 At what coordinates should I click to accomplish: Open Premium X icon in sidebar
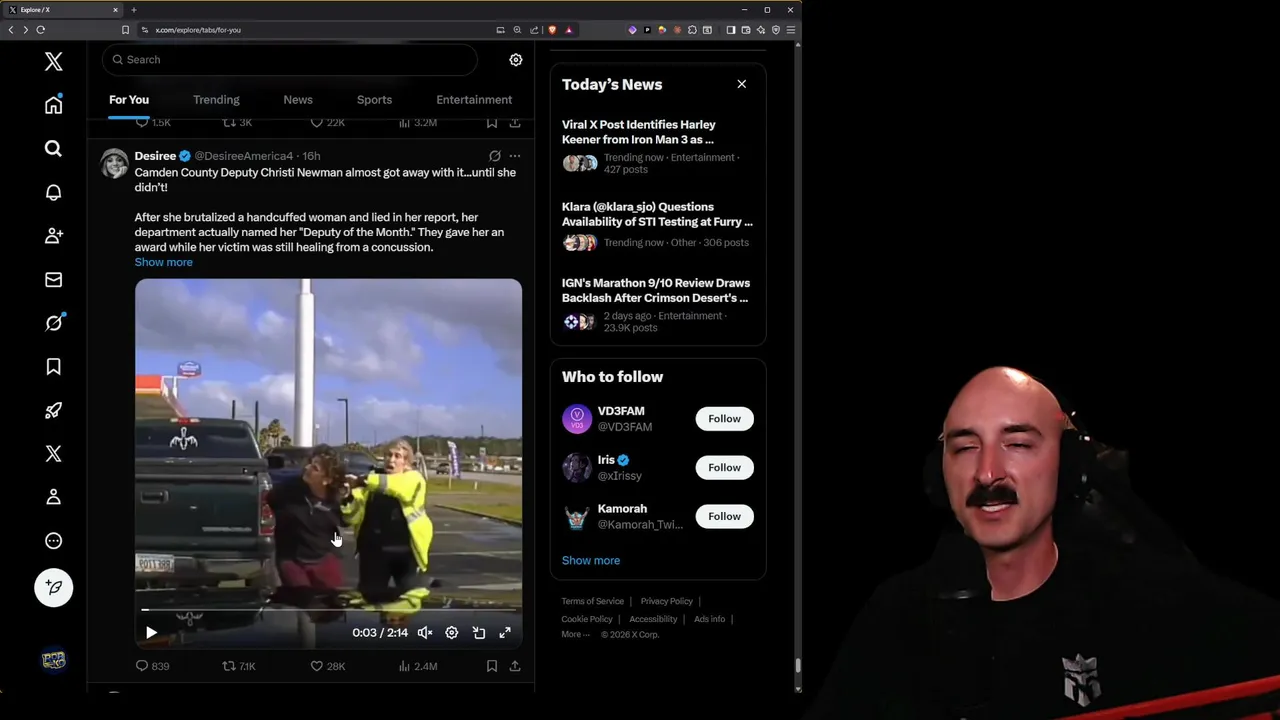click(53, 454)
